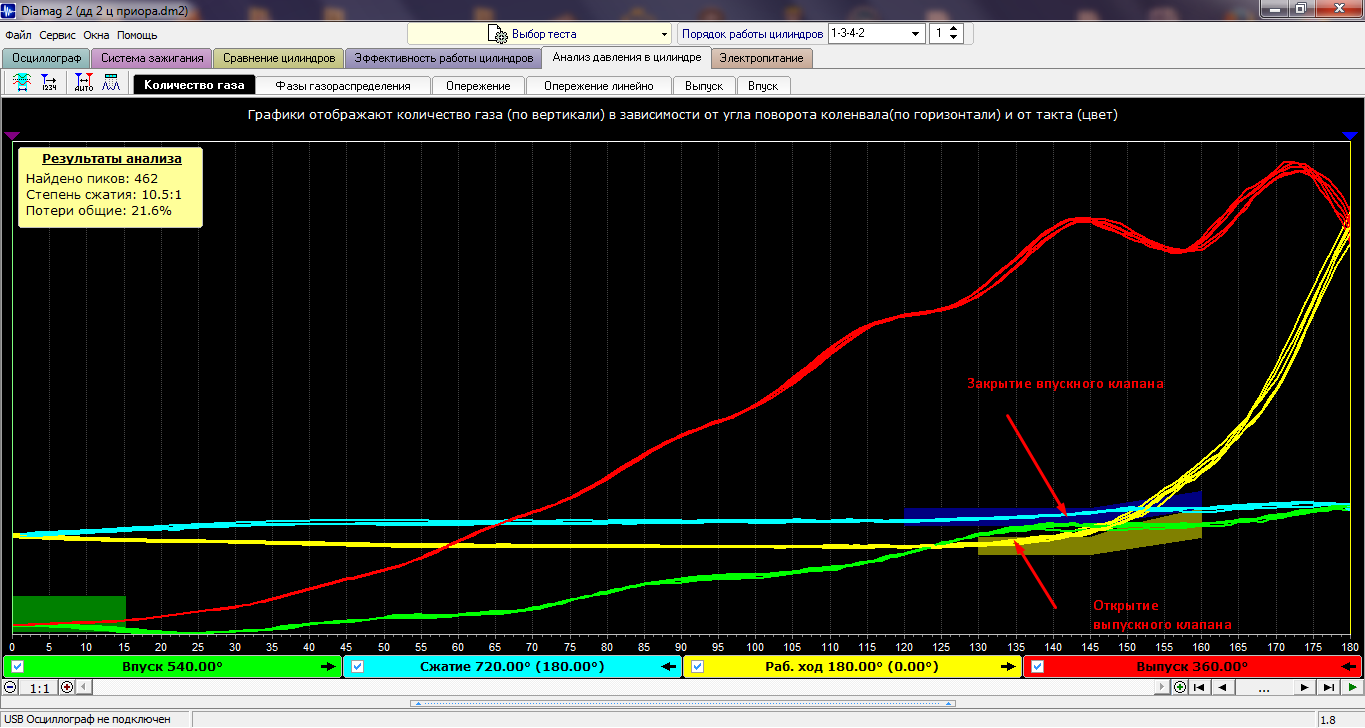This screenshot has width=1365, height=728.
Task: Click the 'Степень сжатия: 10.5:1' text
Action: (103, 194)
